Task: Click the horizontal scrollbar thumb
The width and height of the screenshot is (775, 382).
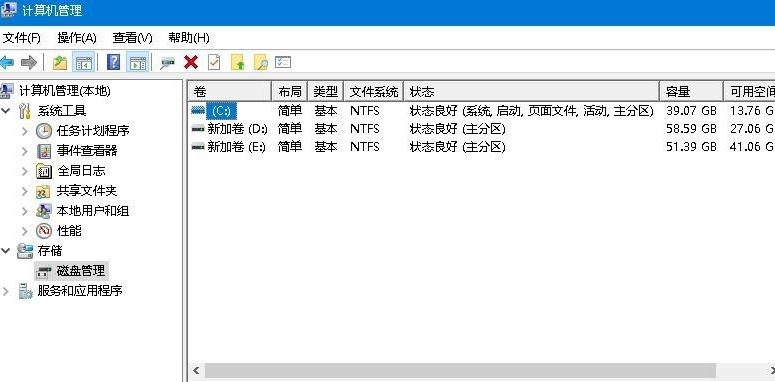Action: pos(460,371)
